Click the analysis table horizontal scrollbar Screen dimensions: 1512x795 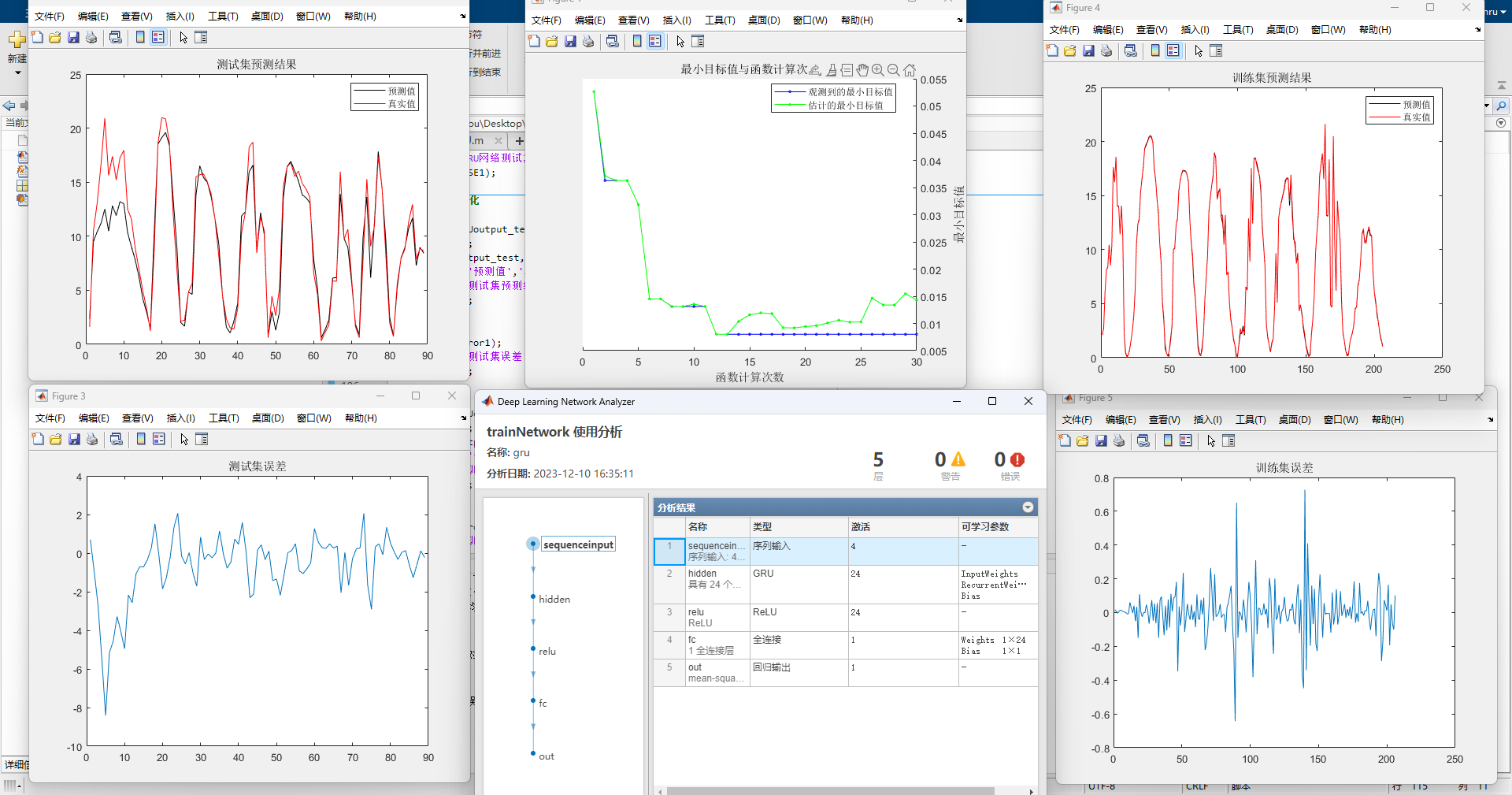[830, 790]
